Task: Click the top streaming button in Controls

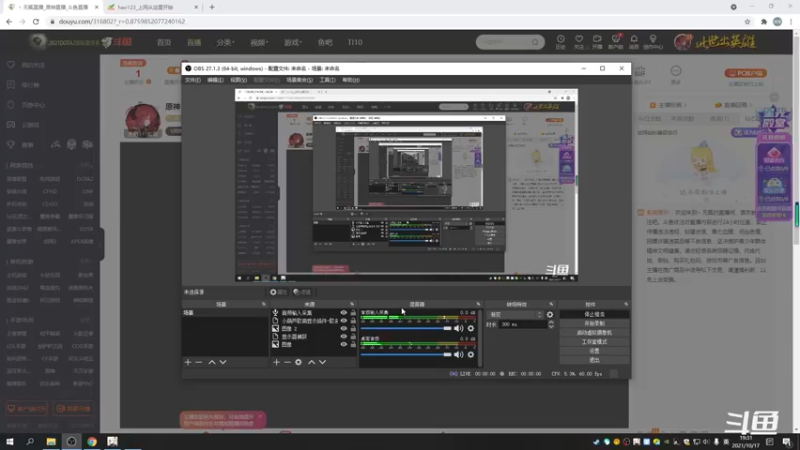Action: 594,314
